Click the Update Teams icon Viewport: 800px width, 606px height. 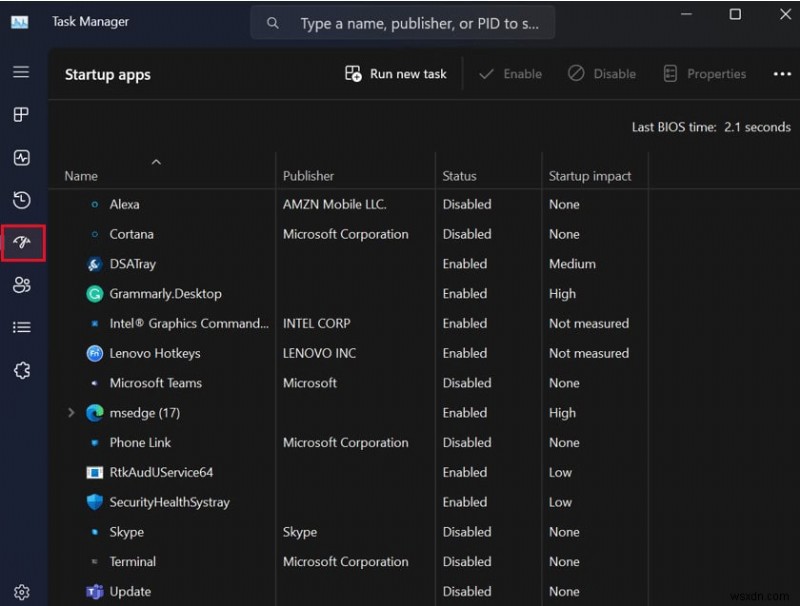[94, 592]
